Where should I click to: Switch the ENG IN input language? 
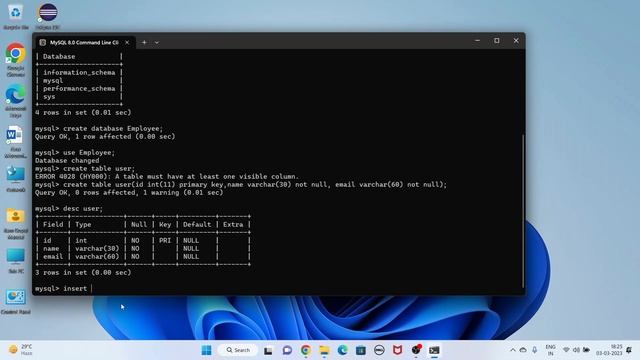[550, 350]
